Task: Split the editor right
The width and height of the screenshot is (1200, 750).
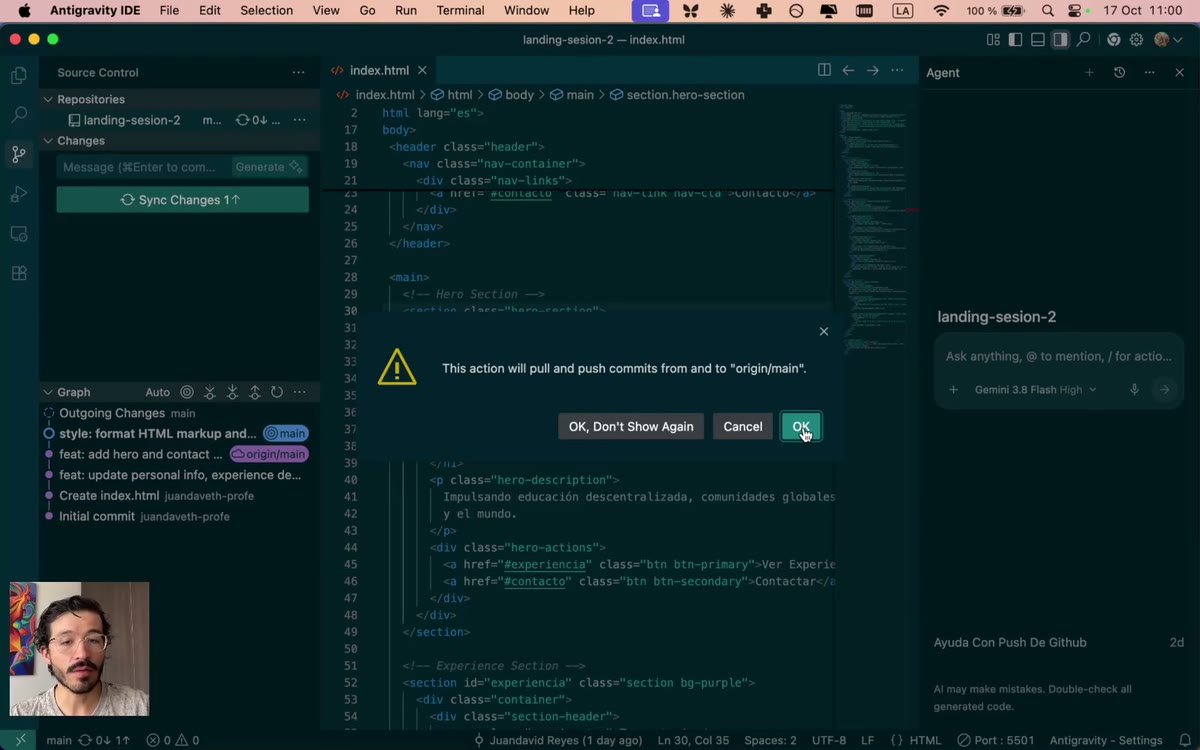Action: [x=824, y=70]
